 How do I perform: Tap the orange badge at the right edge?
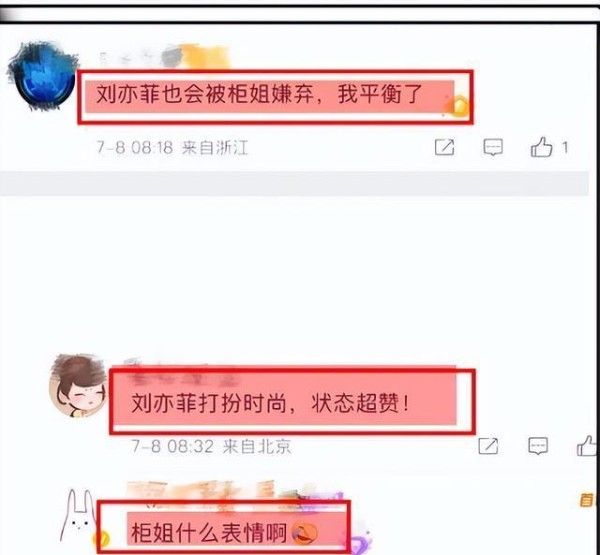pos(588,500)
